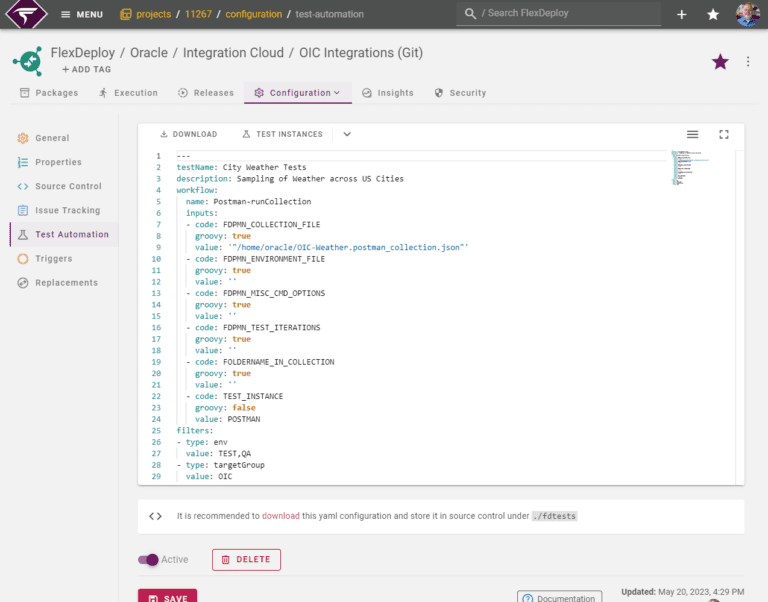
Task: Open the hamburger MENU button
Action: [82, 14]
